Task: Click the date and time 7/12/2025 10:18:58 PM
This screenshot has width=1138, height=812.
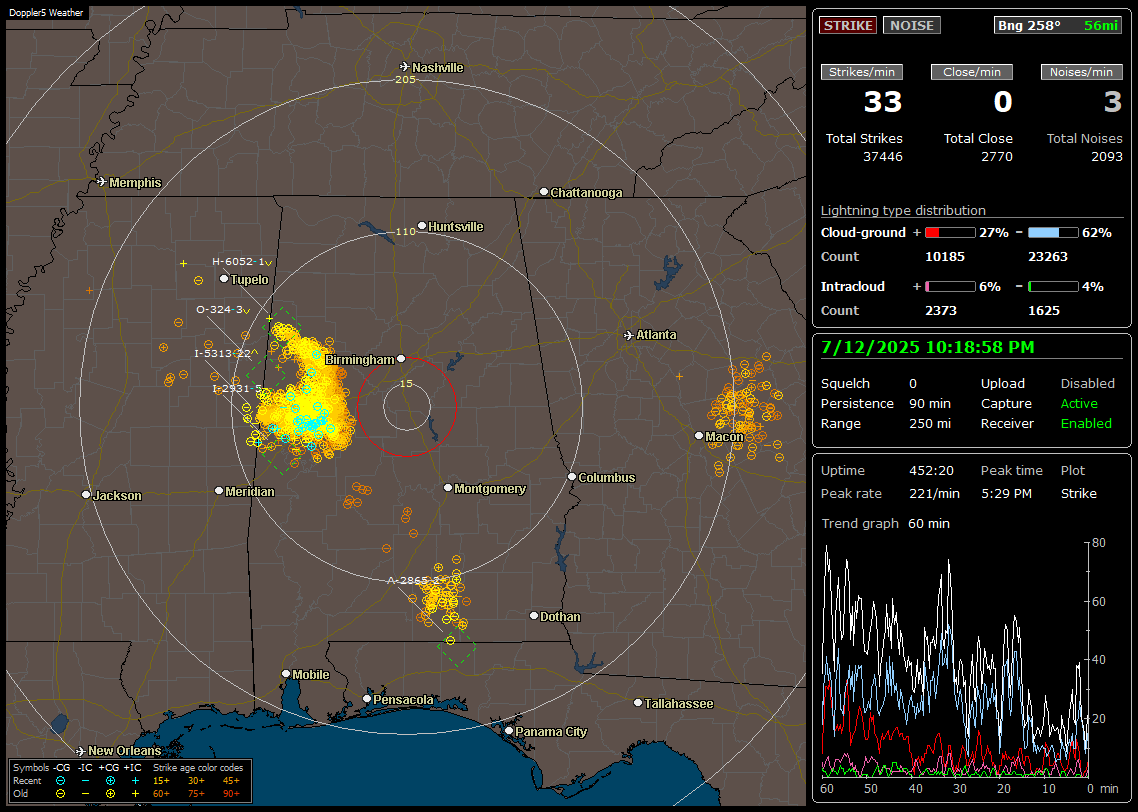Action: pyautogui.click(x=928, y=348)
